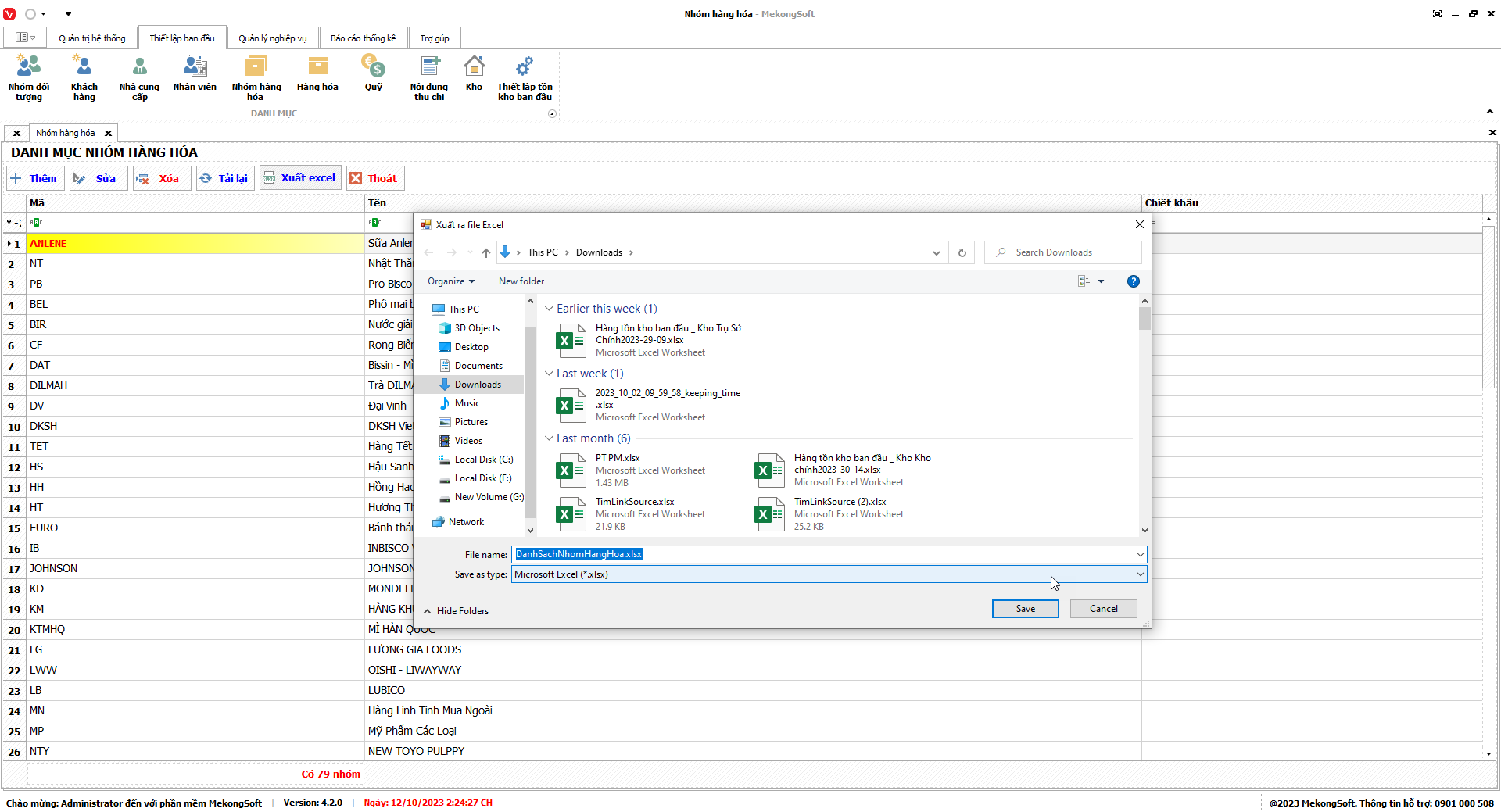
Task: Open the Quỹ ribbon icon
Action: point(374,73)
